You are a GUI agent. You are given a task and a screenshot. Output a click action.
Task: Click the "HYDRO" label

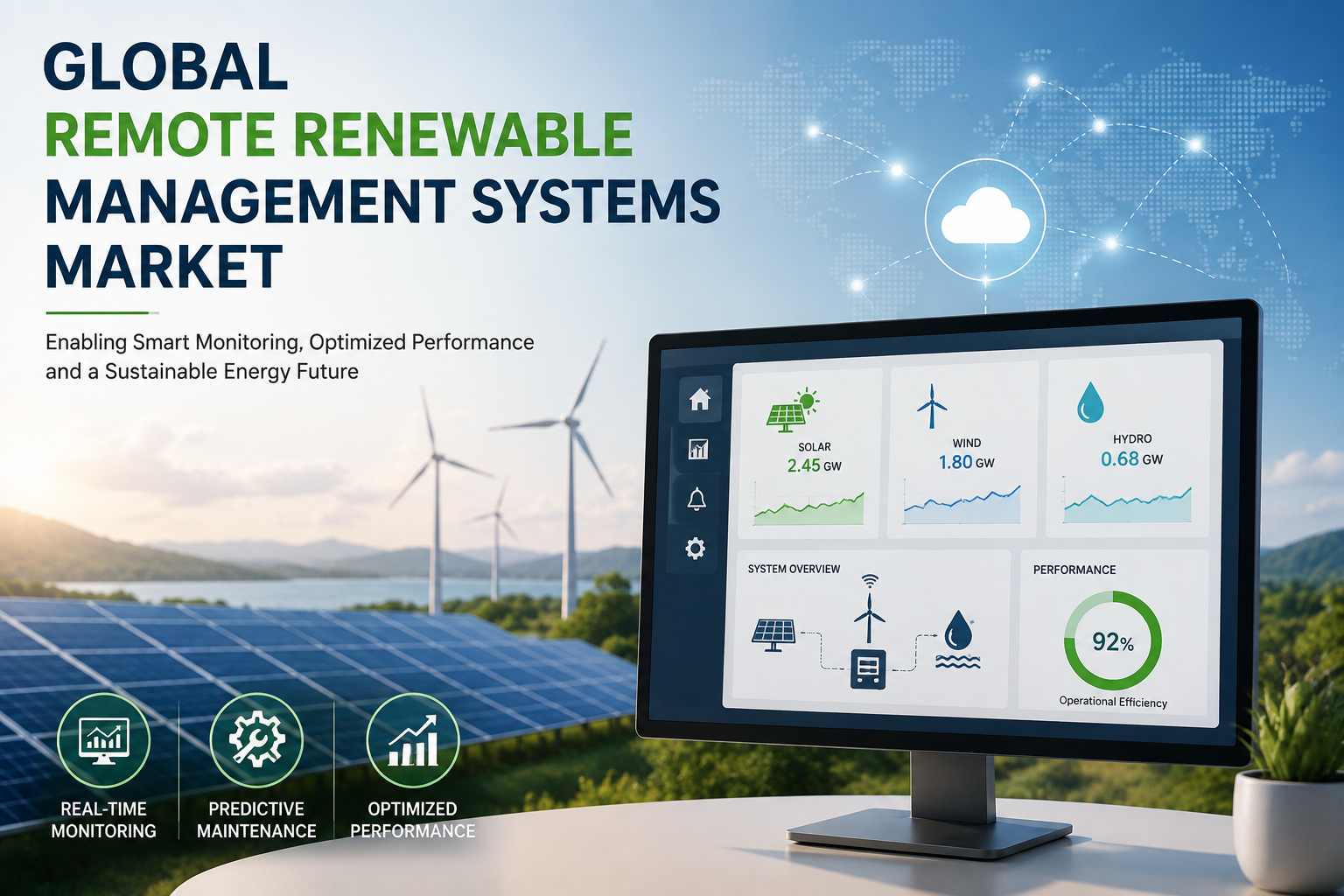(x=1132, y=439)
